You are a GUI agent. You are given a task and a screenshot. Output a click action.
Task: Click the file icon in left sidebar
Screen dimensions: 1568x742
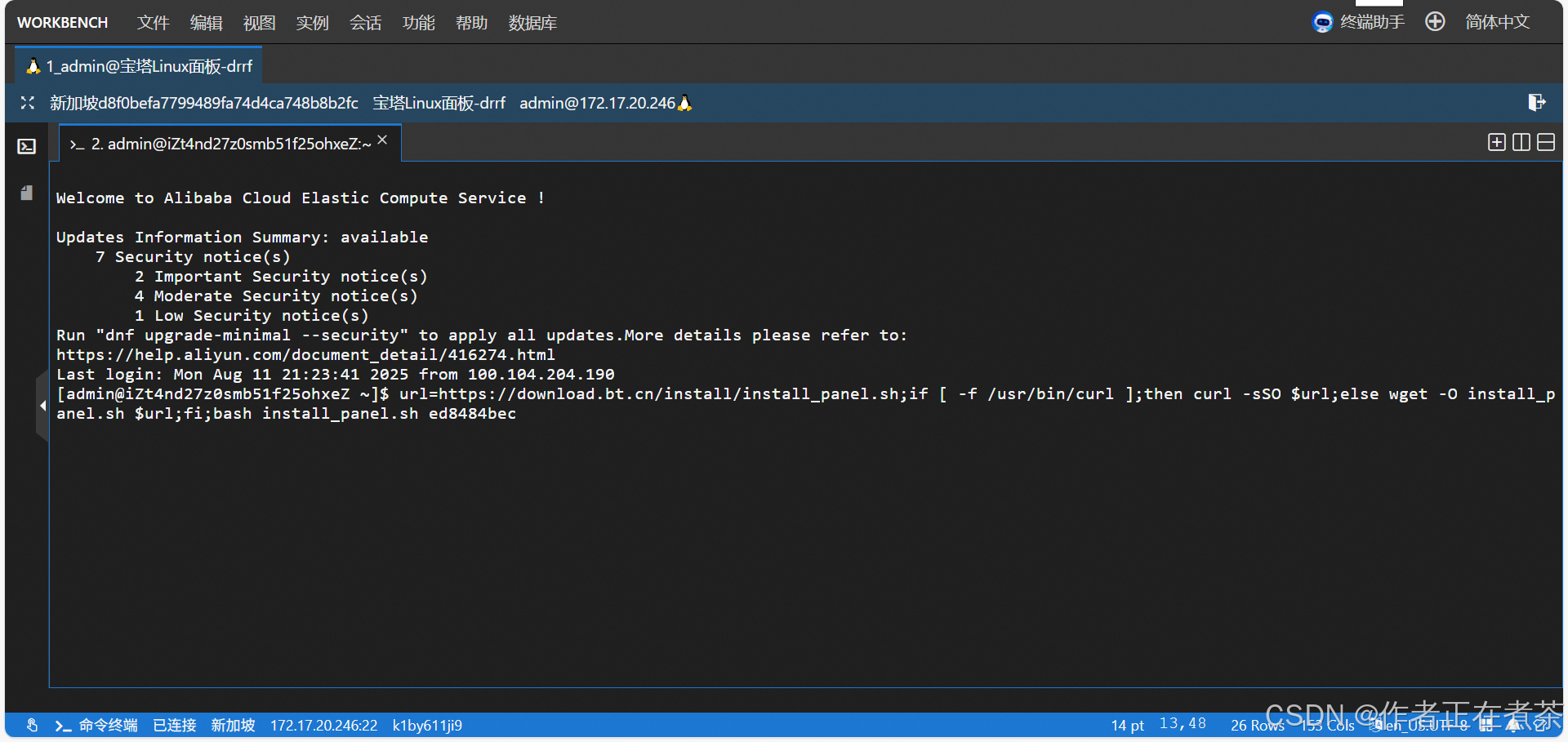click(27, 193)
